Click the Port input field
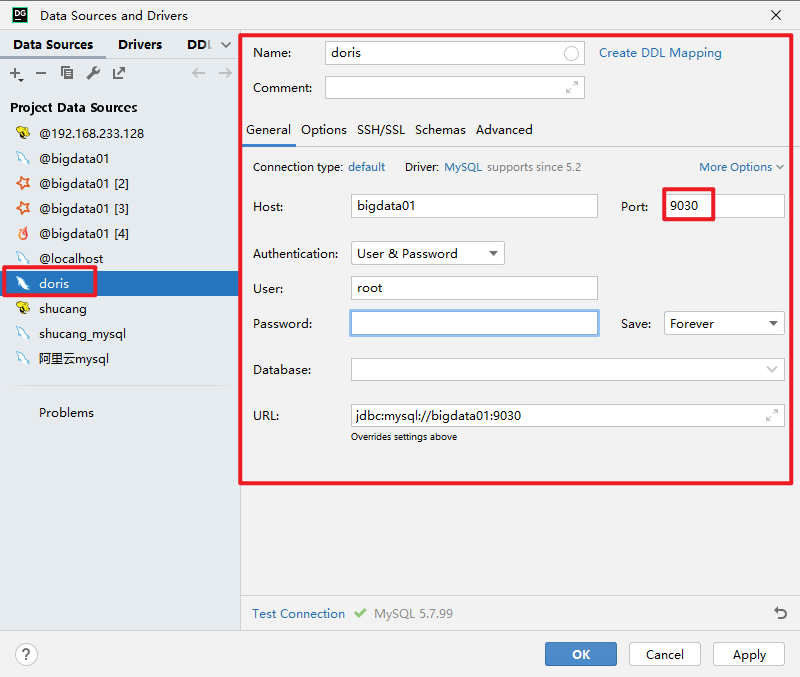Screen dimensions: 800x677 click(x=723, y=206)
